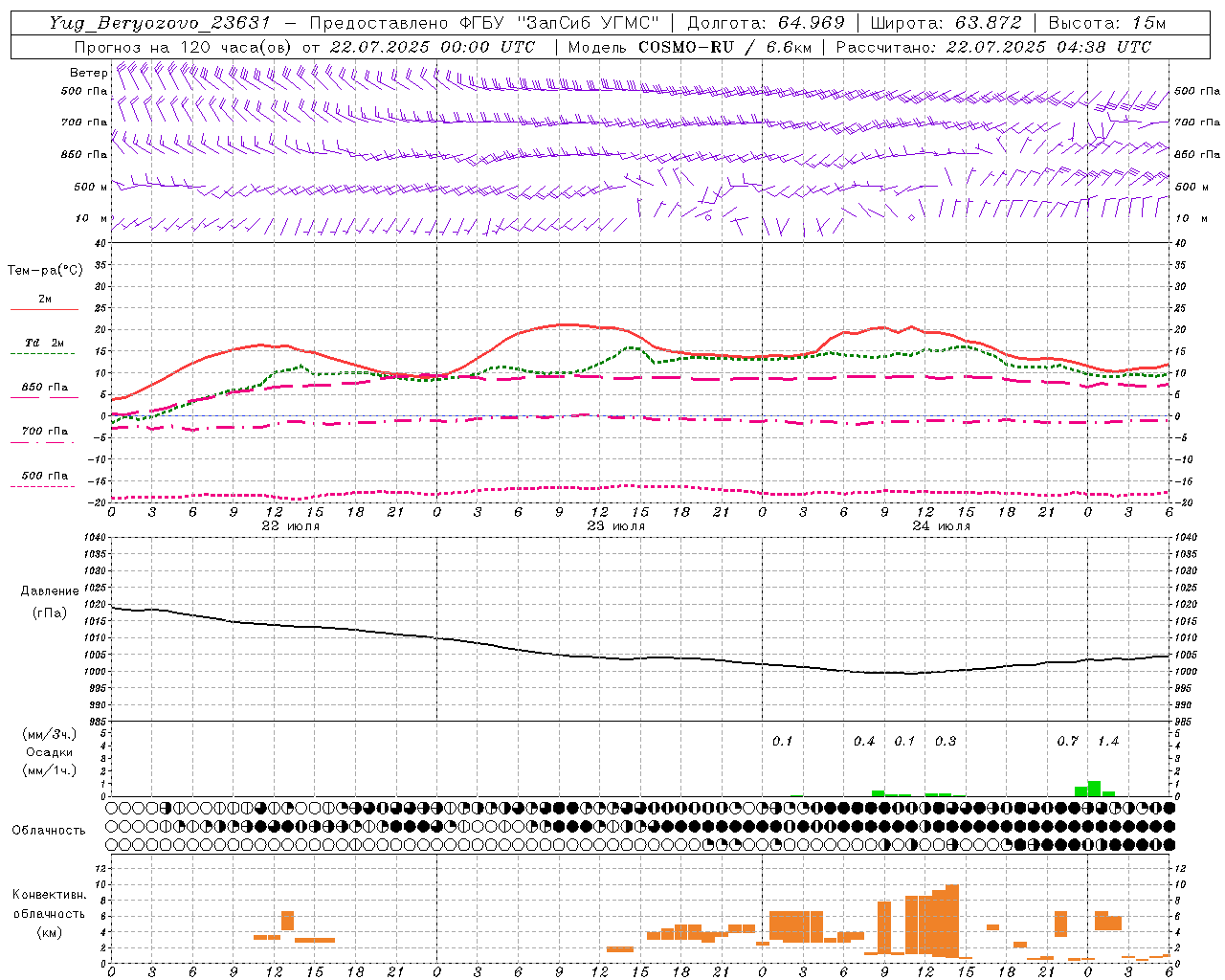Viewport: 1225px width, 980px height.
Task: Click the Давление pressure panel label
Action: coord(50,591)
